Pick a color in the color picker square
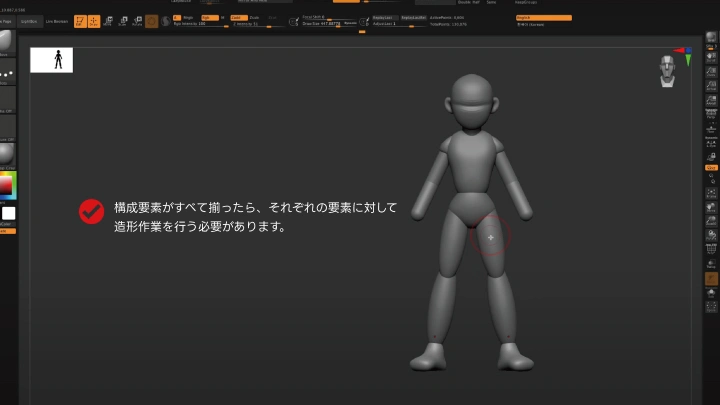This screenshot has height=405, width=720. (x=7, y=186)
